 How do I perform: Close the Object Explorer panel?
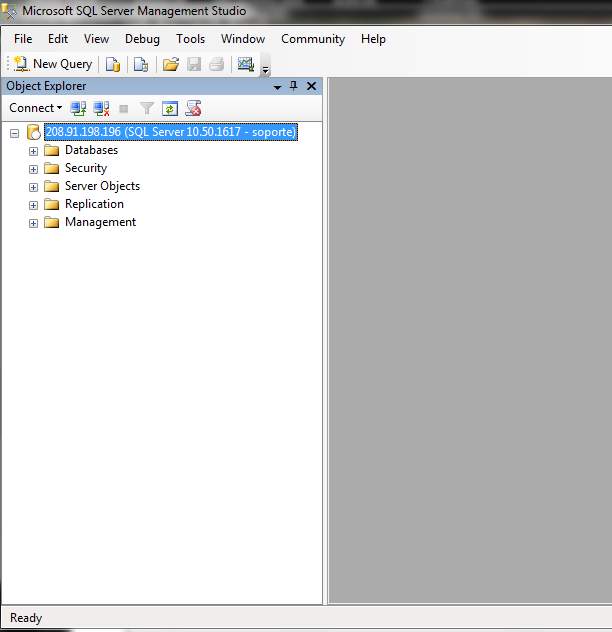pos(311,86)
